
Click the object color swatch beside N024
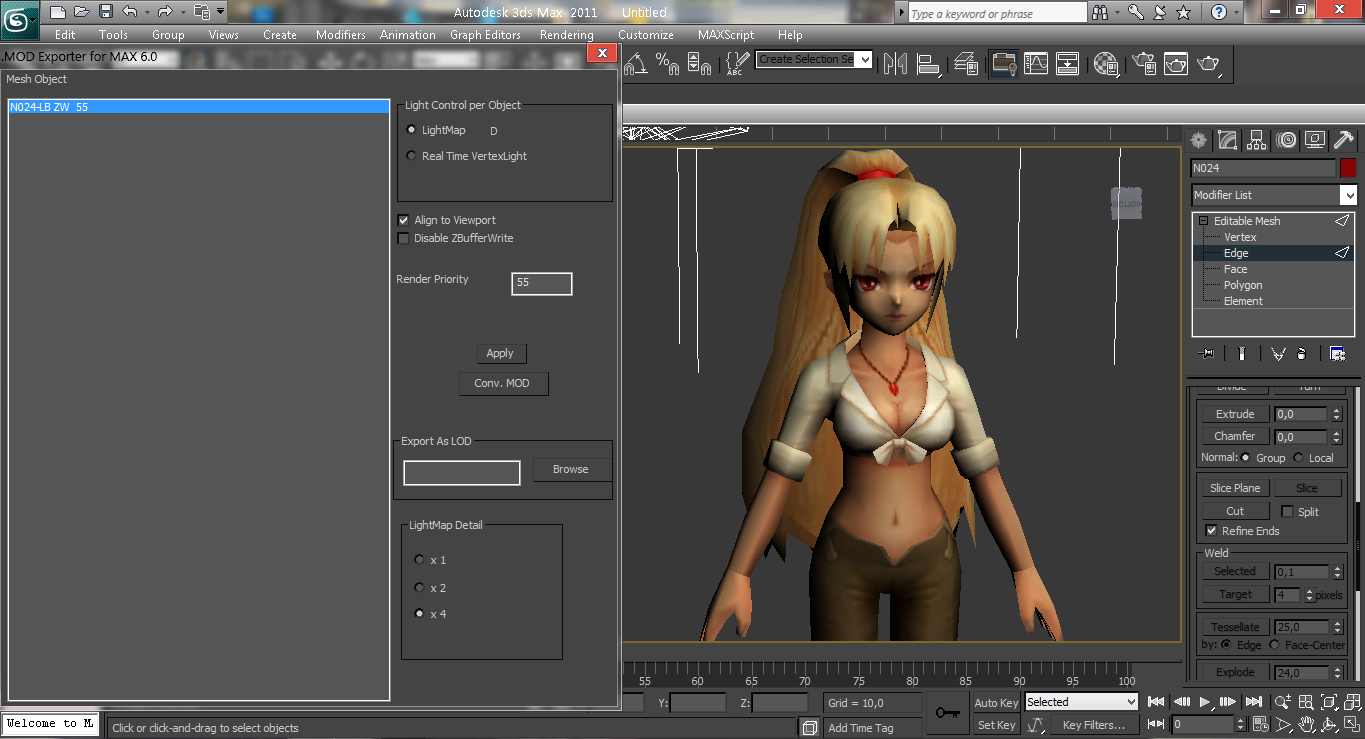click(1348, 168)
